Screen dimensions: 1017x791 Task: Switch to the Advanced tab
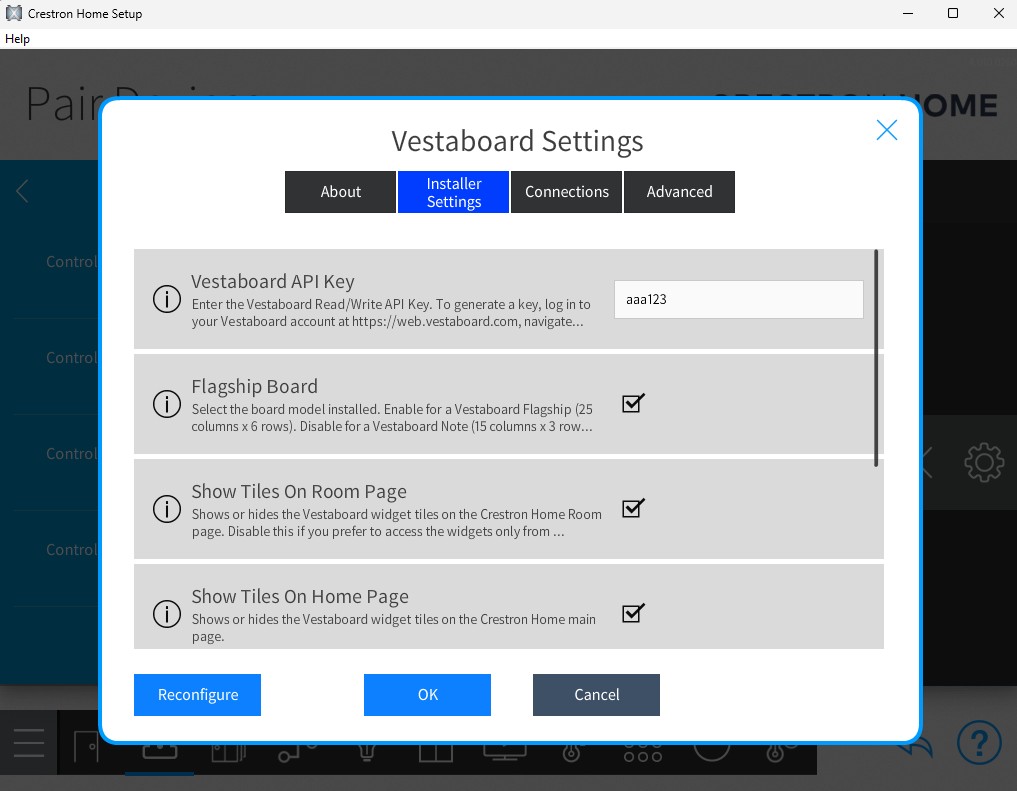[679, 192]
